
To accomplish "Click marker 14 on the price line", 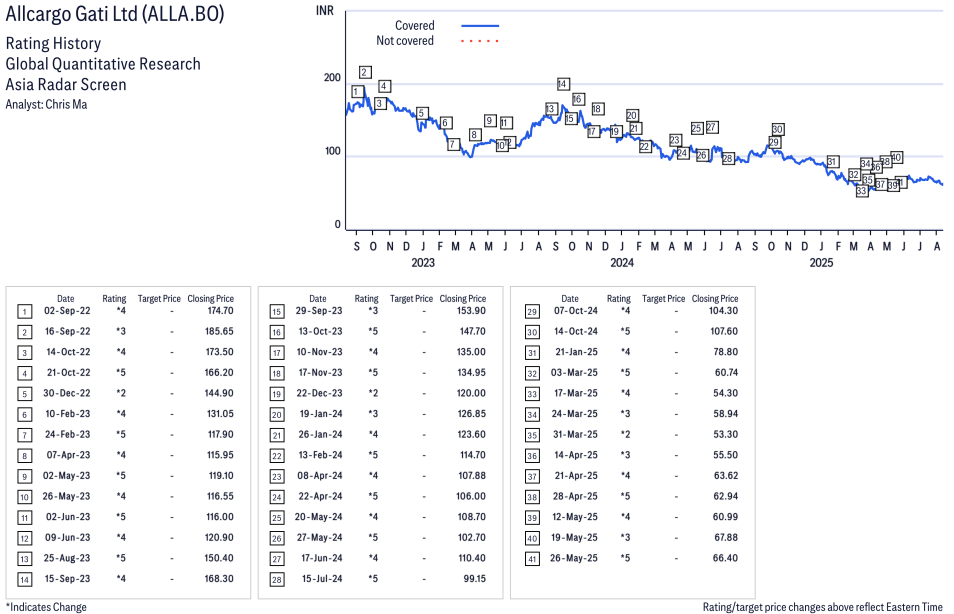I will coord(563,84).
